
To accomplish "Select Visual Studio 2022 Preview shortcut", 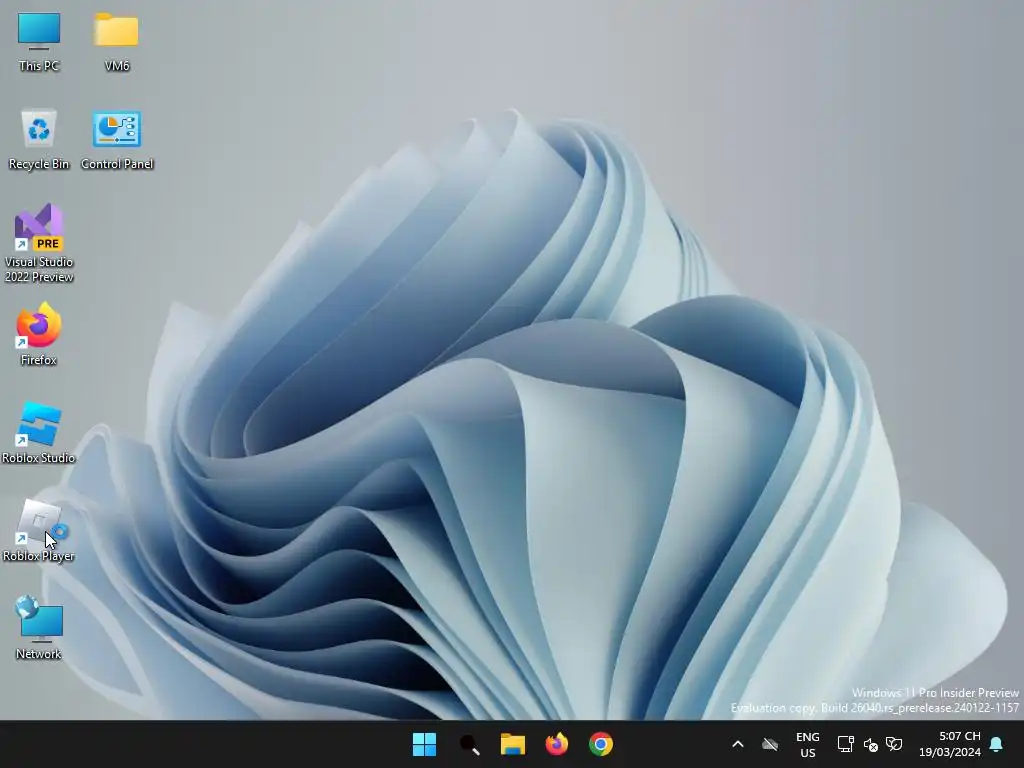I will pyautogui.click(x=39, y=243).
